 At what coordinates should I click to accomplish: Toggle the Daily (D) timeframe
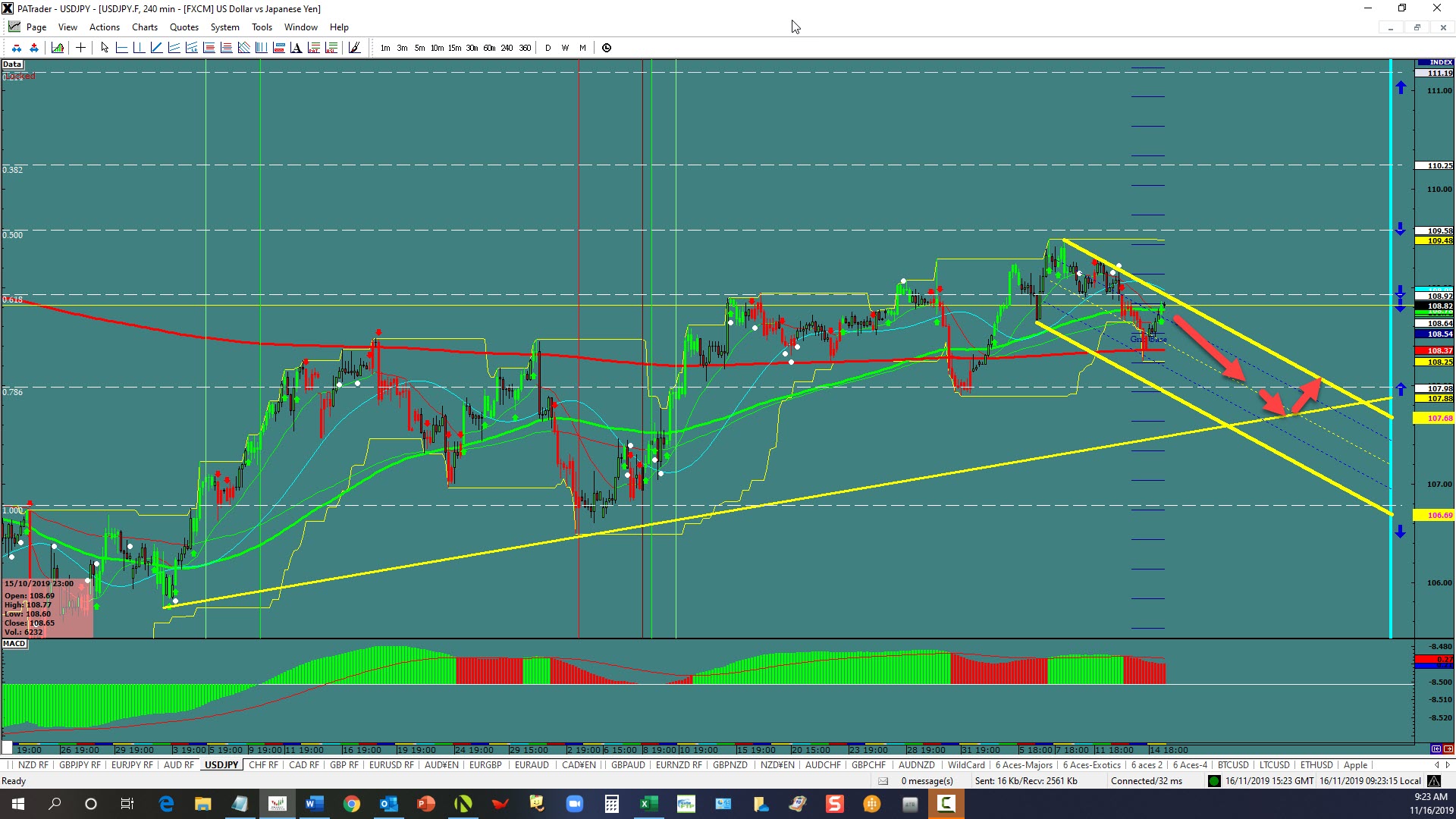548,48
